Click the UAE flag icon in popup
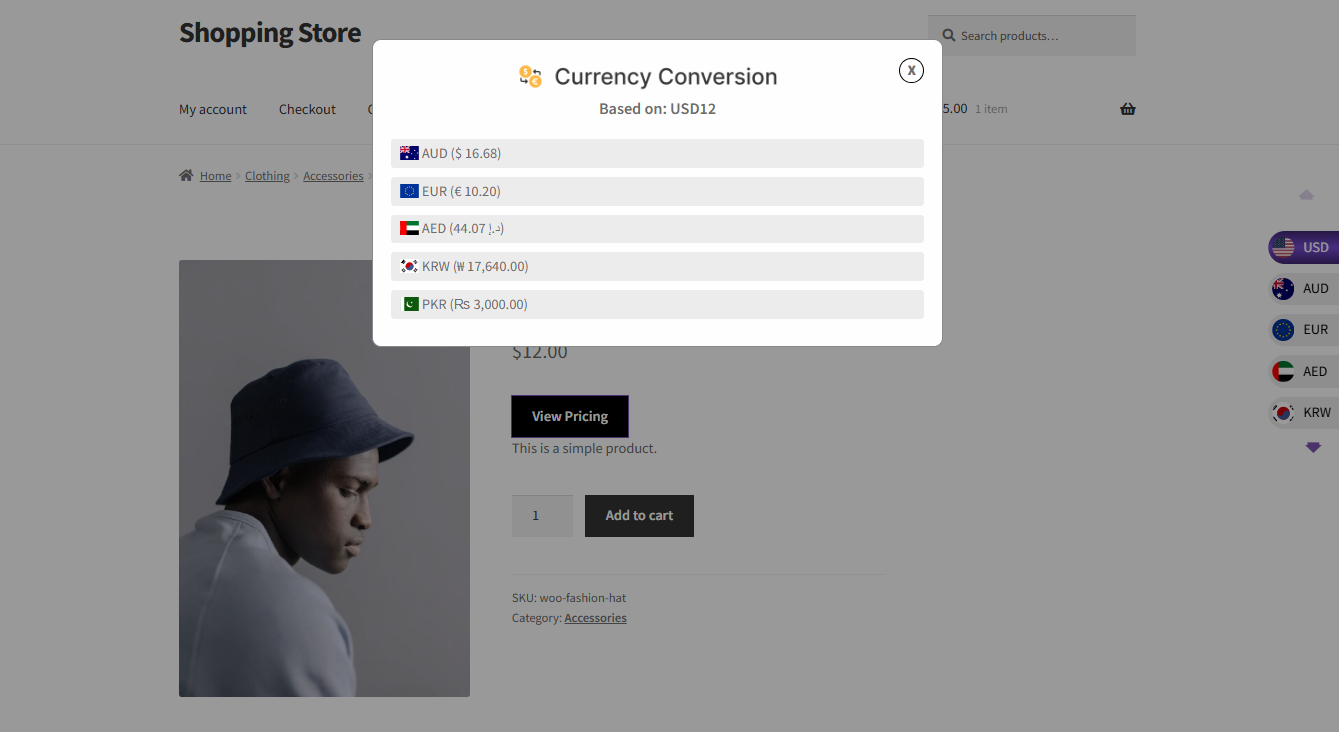The height and width of the screenshot is (732, 1339). 409,228
